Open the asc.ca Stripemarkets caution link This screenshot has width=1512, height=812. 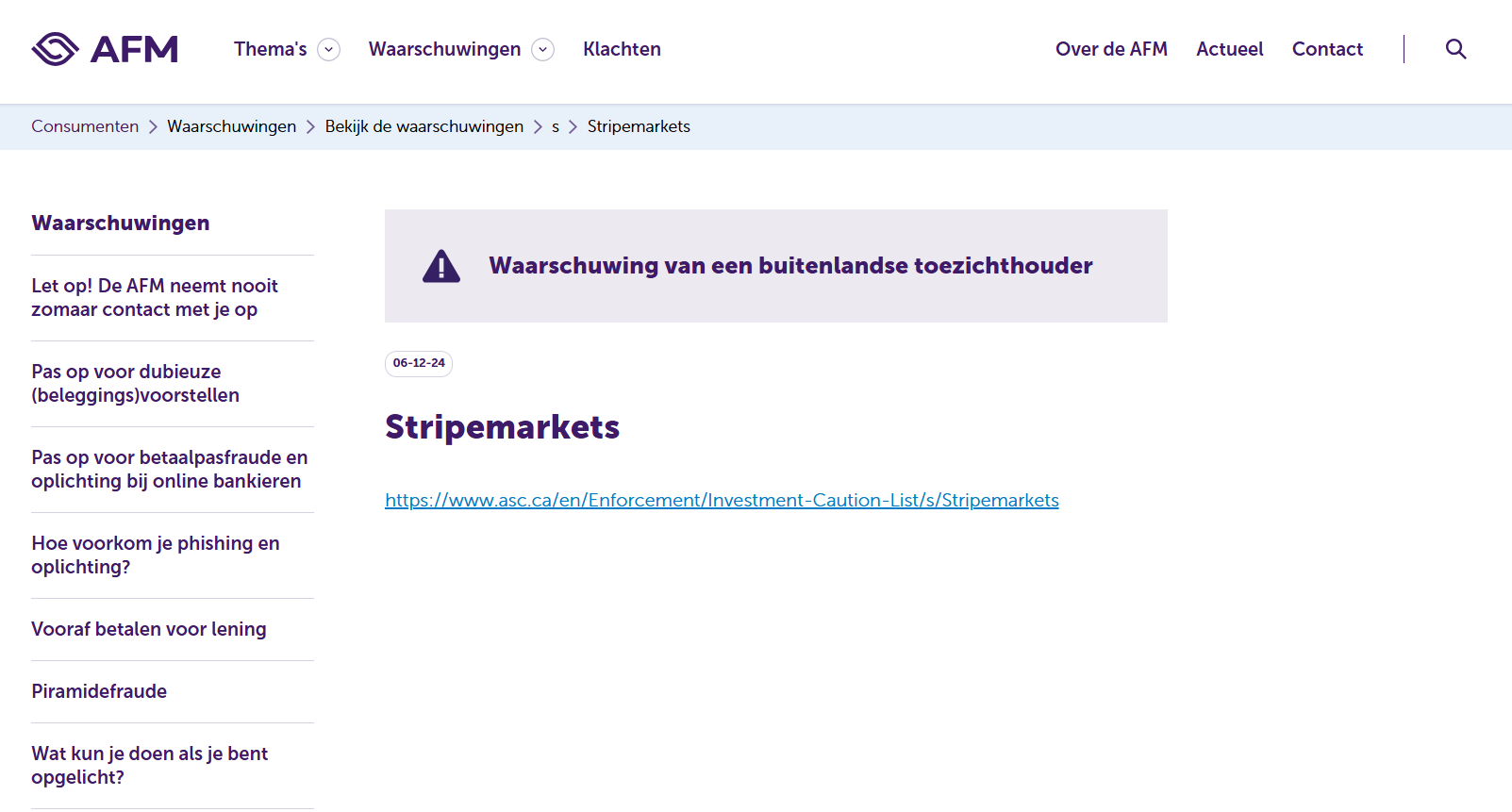pos(722,500)
